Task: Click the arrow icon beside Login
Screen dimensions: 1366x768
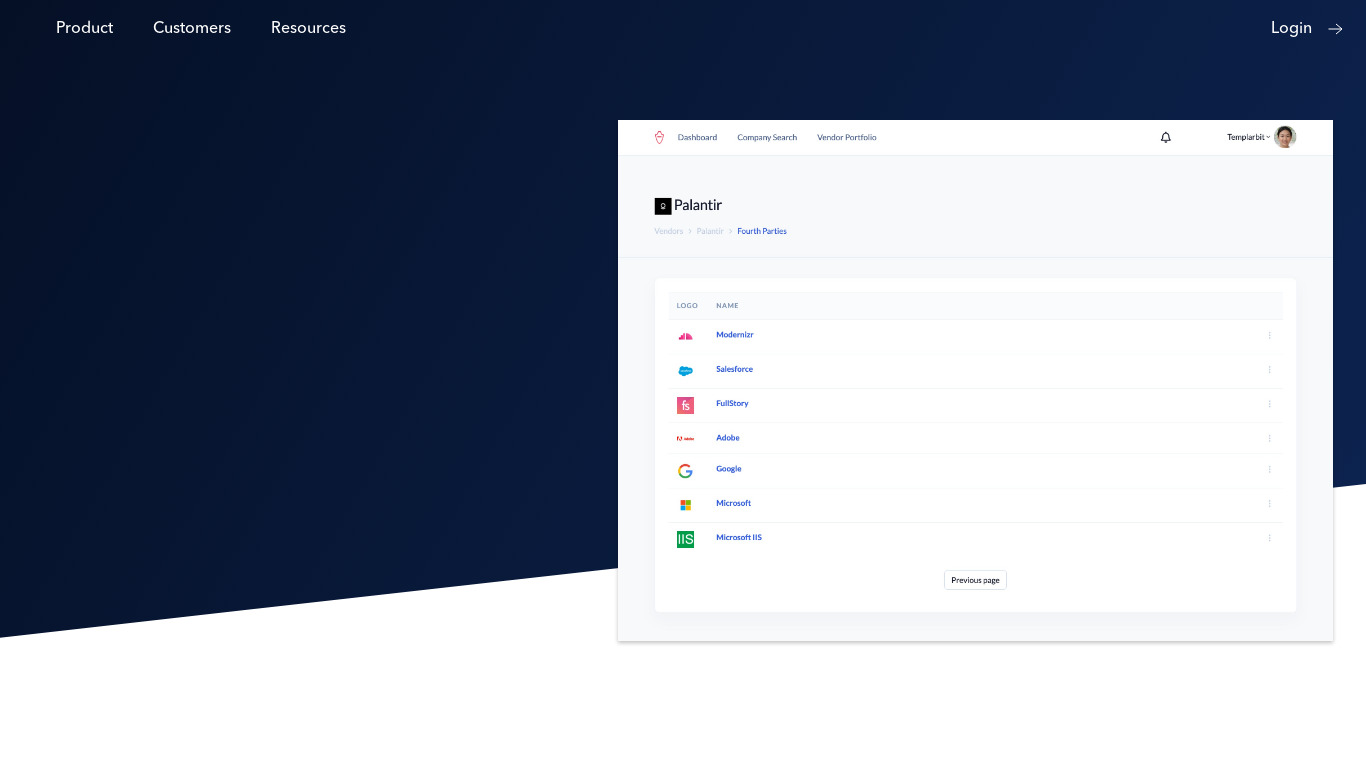Action: [1335, 29]
